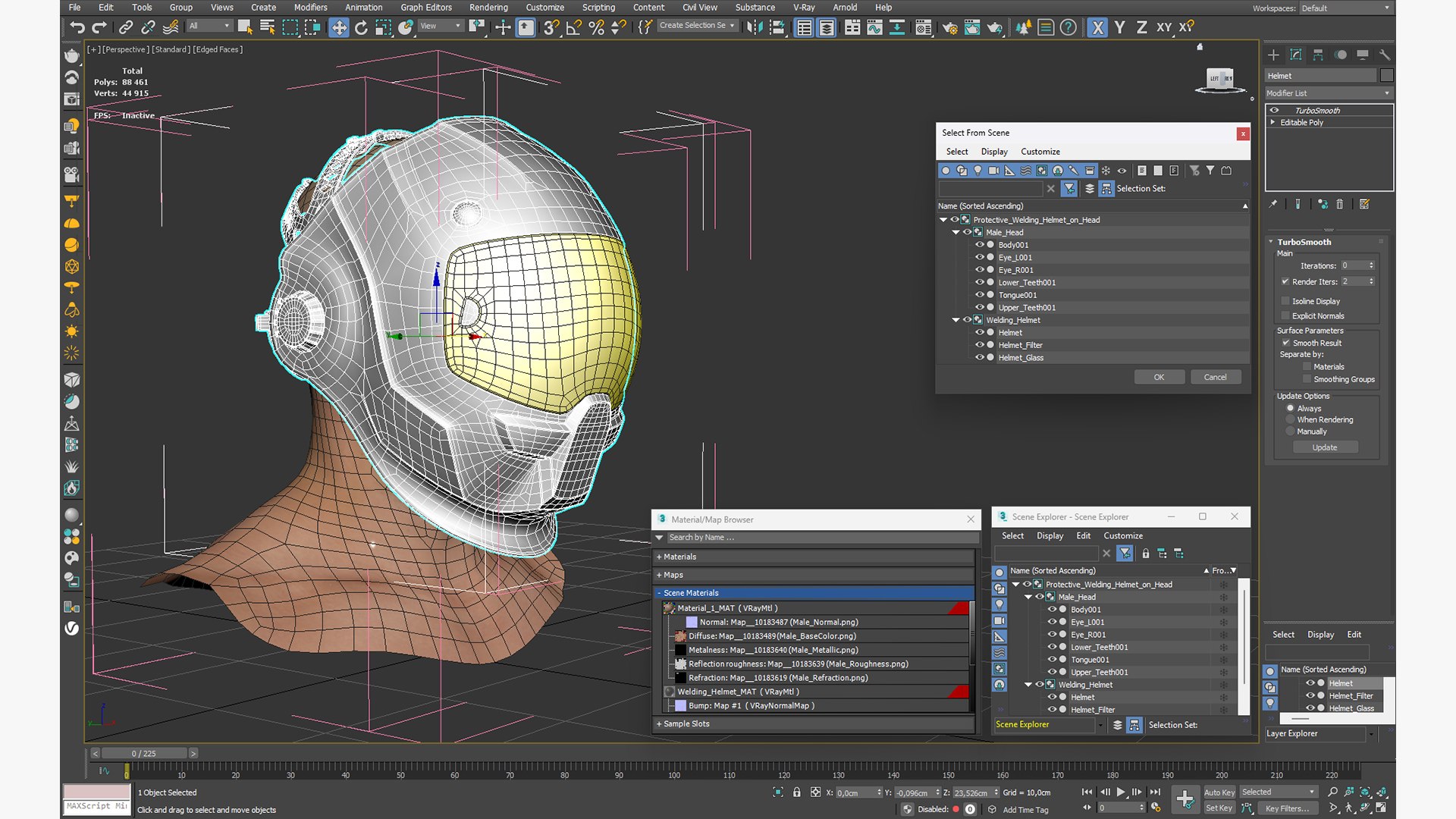Toggle Percent Snap in the toolbar
The image size is (1456, 819).
tap(596, 28)
